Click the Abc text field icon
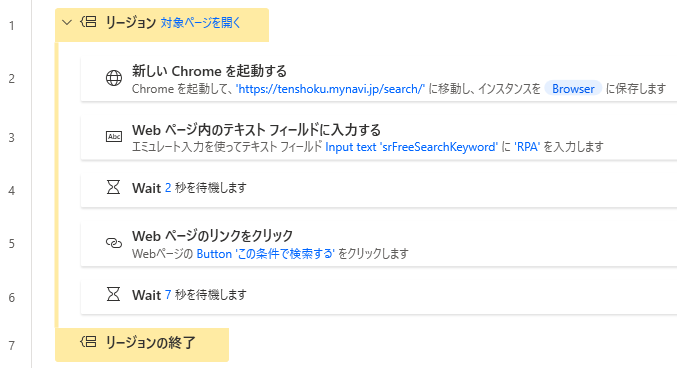Screen dimensions: 677x368 [x=114, y=137]
